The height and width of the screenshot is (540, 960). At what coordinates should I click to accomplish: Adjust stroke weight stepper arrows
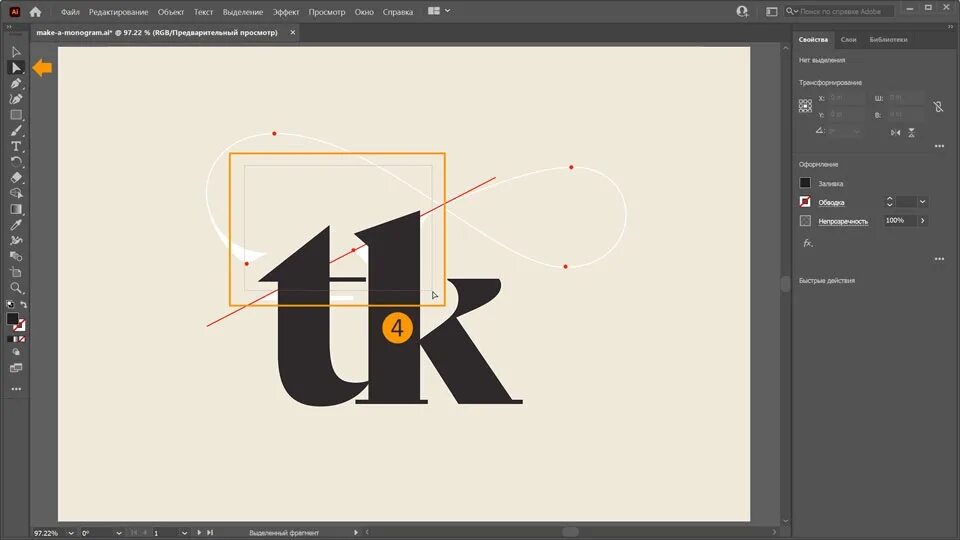[889, 201]
